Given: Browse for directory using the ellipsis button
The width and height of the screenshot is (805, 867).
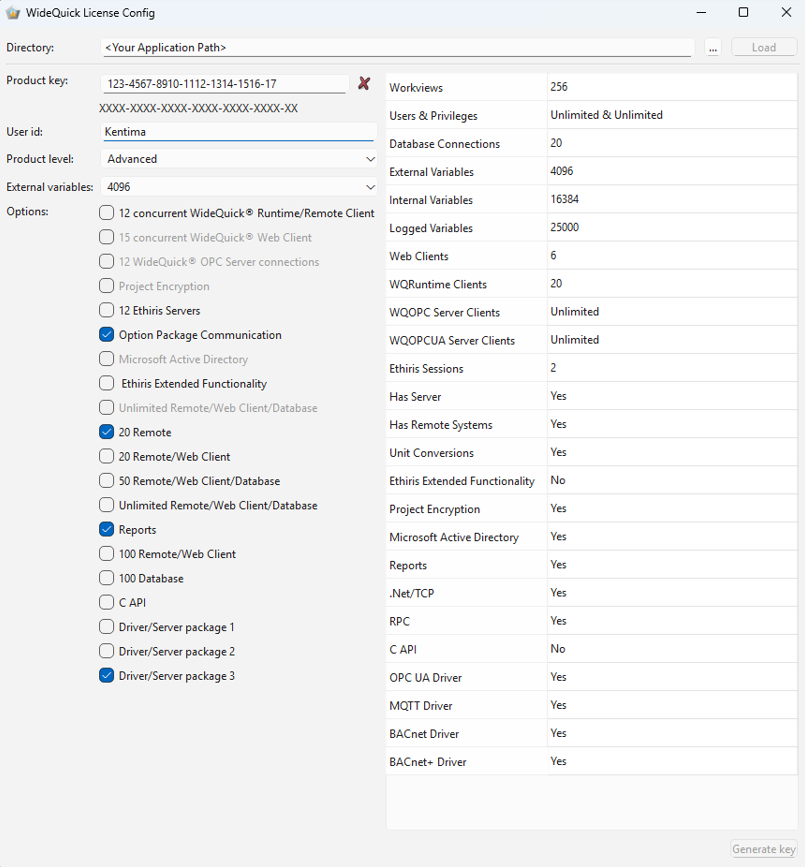Looking at the screenshot, I should click(713, 47).
